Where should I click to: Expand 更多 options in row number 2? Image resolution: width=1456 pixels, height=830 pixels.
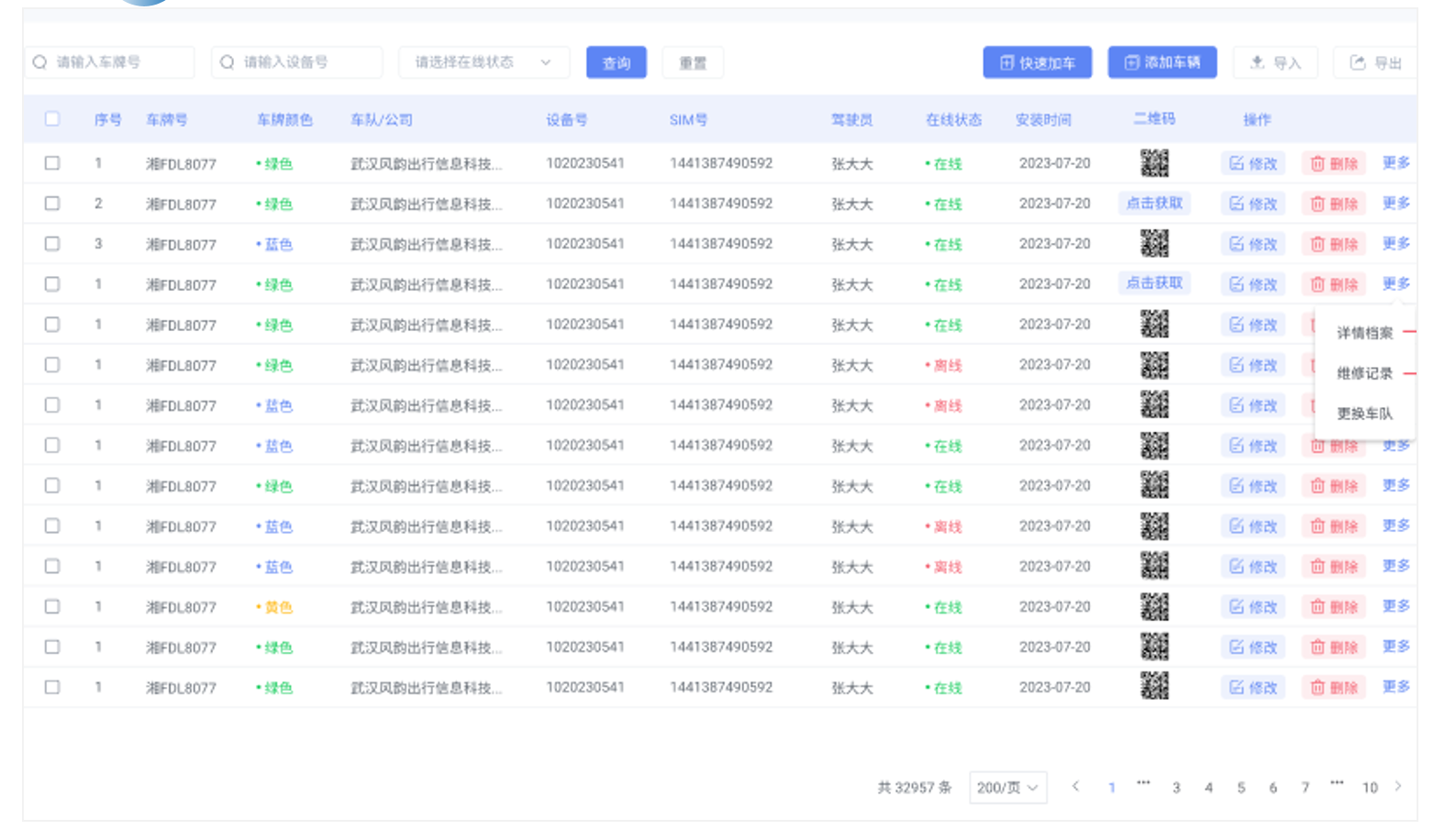[x=1396, y=204]
